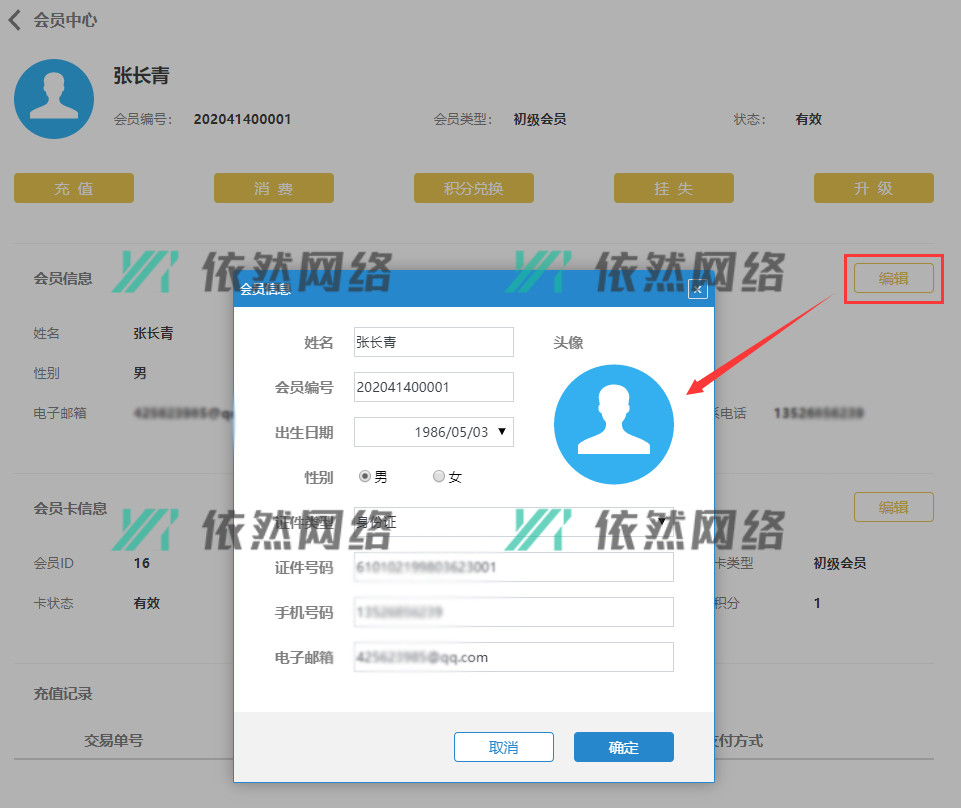Click the 姓名 input field
The image size is (961, 808).
(x=433, y=342)
